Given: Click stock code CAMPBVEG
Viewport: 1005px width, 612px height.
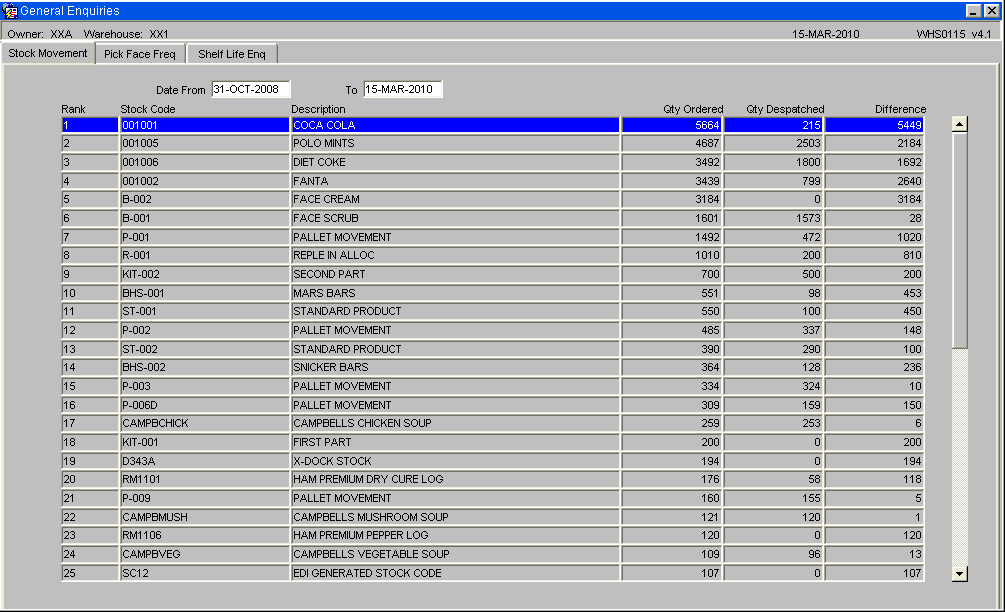Looking at the screenshot, I should click(x=204, y=554).
